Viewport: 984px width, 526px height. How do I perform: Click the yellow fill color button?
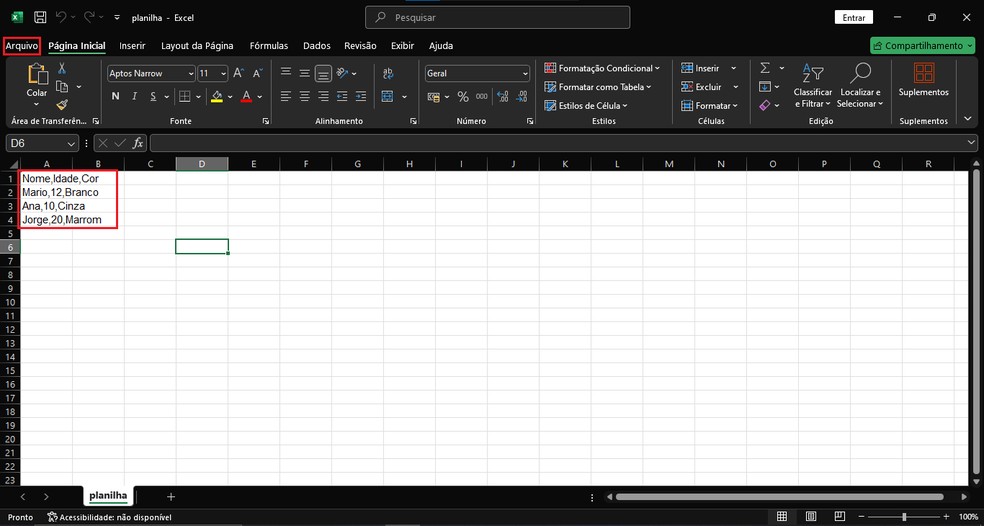coord(217,97)
